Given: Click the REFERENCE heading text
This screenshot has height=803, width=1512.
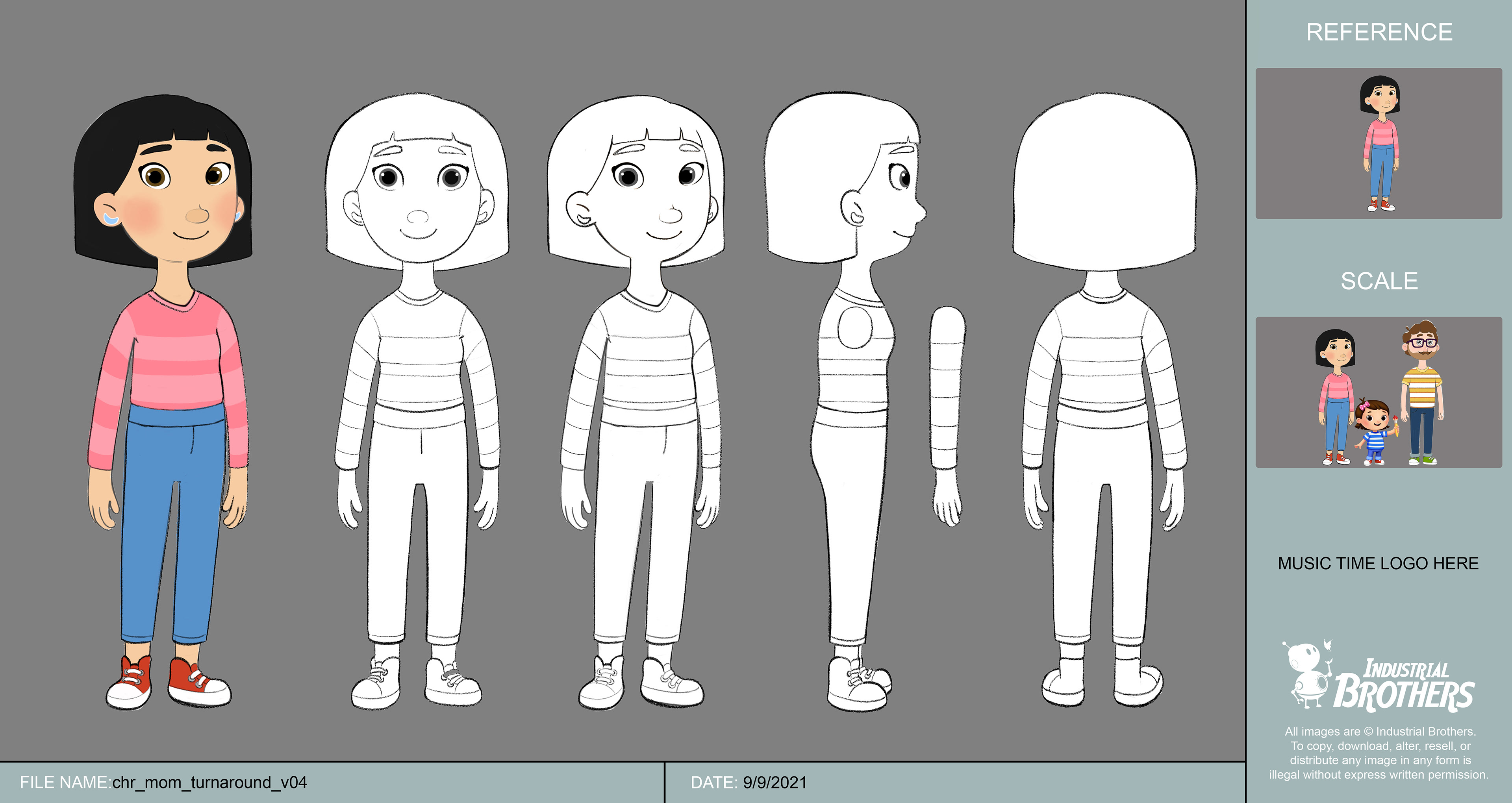Looking at the screenshot, I should pos(1379,32).
